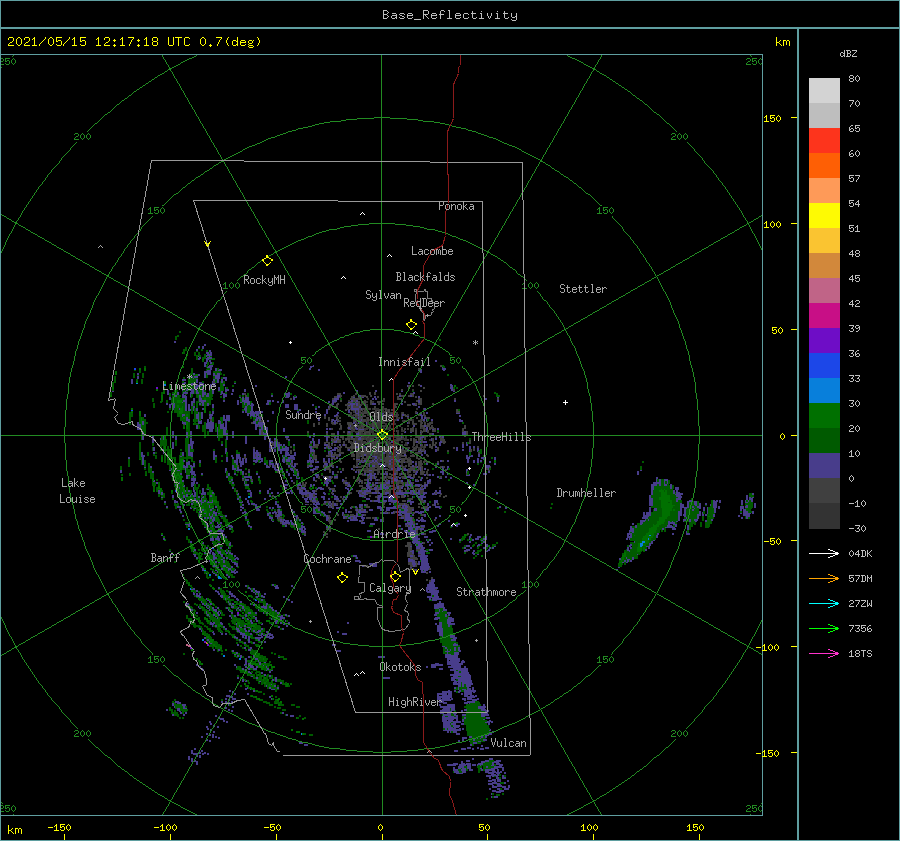
Task: Select the blue 36 dBZ color band
Action: click(824, 365)
